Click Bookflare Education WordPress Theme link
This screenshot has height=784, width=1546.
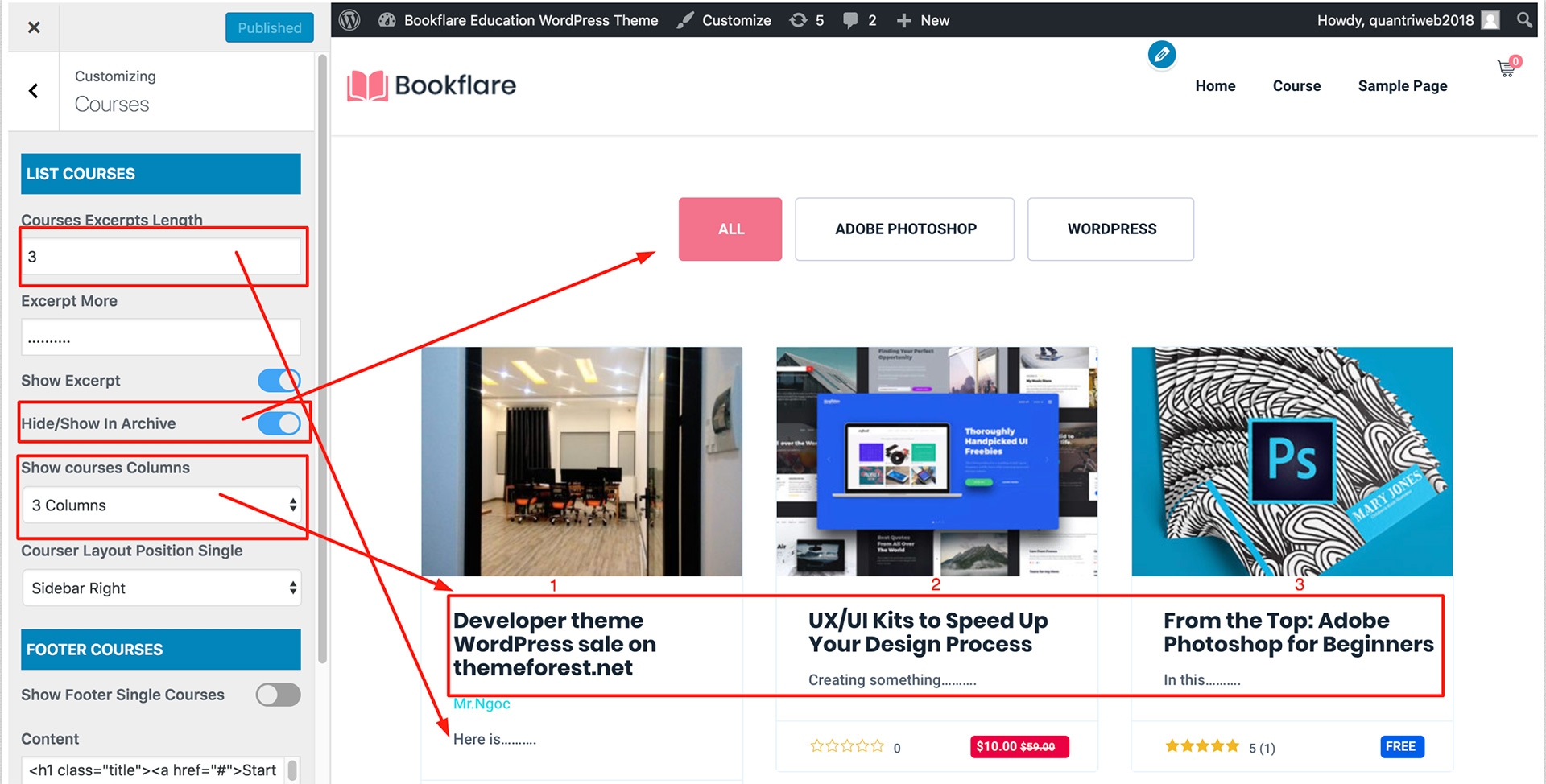(x=531, y=20)
